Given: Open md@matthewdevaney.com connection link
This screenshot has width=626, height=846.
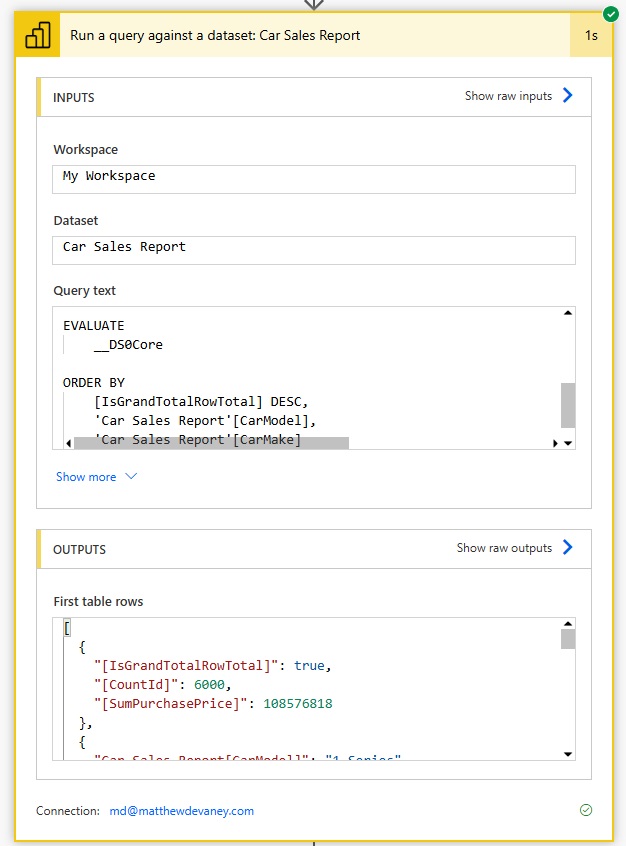Looking at the screenshot, I should [x=181, y=811].
